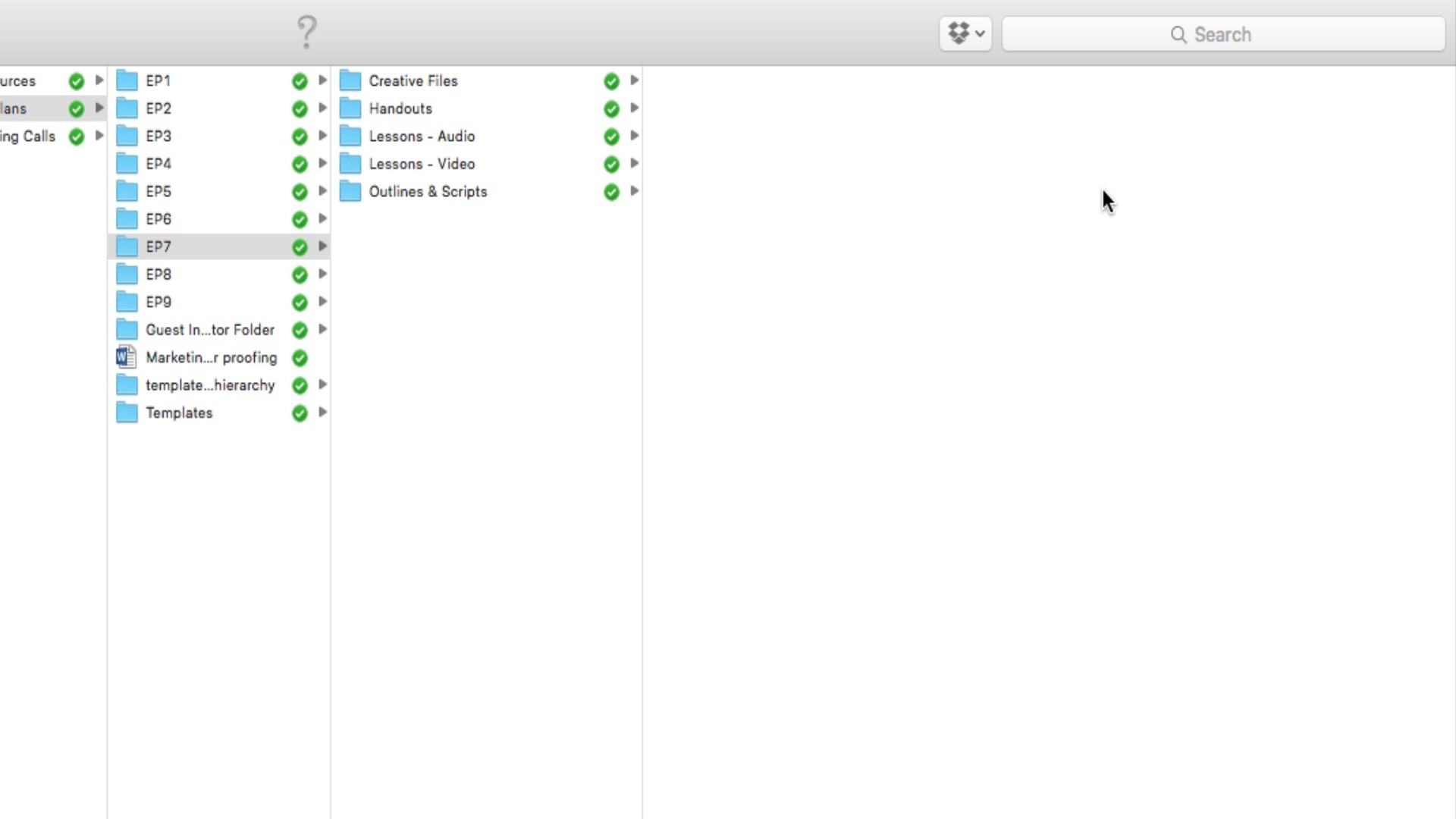Screen dimensions: 1456x819
Task: Click the sync status badge on Marketing proofing
Action: tap(300, 358)
